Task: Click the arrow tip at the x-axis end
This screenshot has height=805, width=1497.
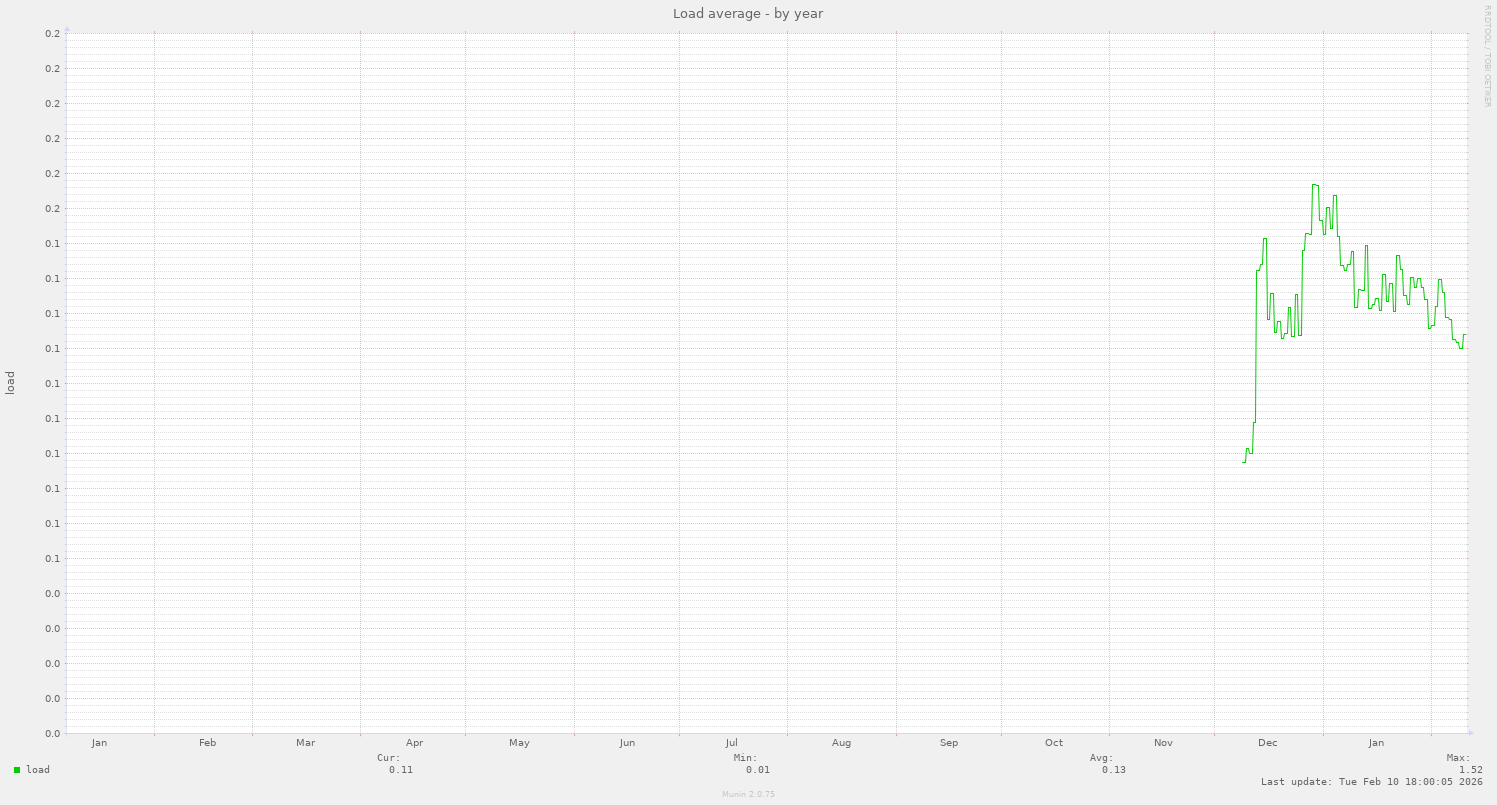Action: click(x=1469, y=733)
